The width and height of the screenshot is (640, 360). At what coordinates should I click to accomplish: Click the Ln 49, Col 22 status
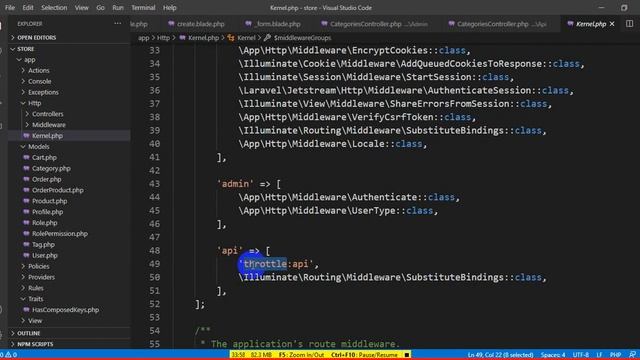500,355
